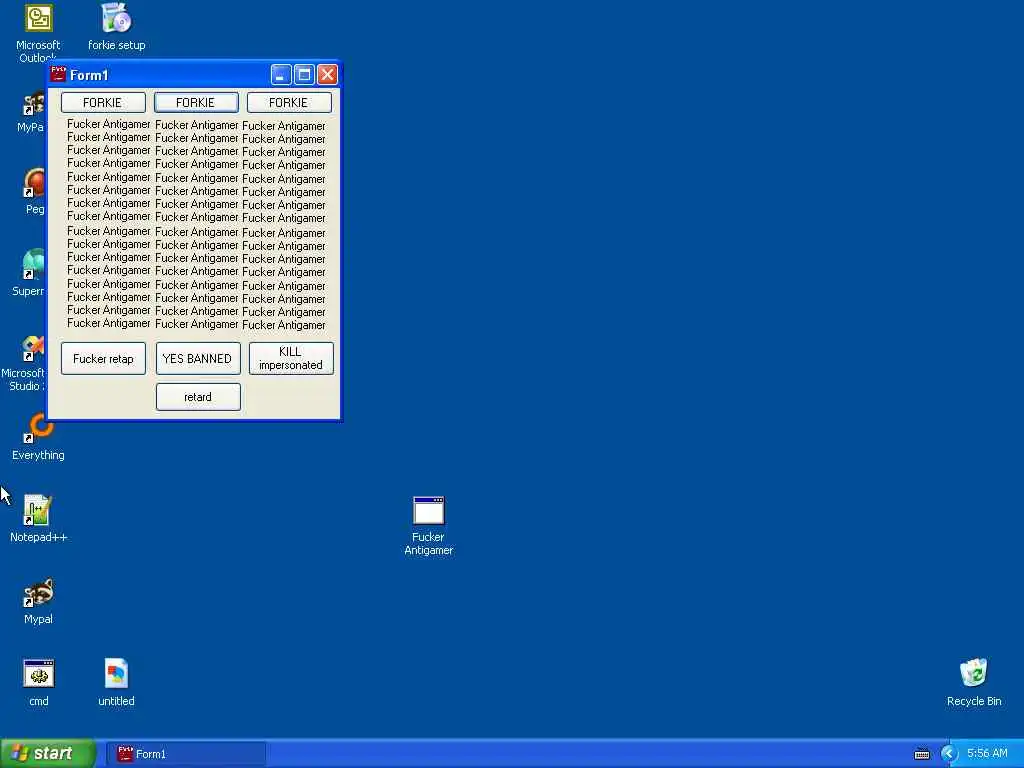The height and width of the screenshot is (768, 1024).
Task: Click the 5:56 AM clock
Action: pos(987,754)
